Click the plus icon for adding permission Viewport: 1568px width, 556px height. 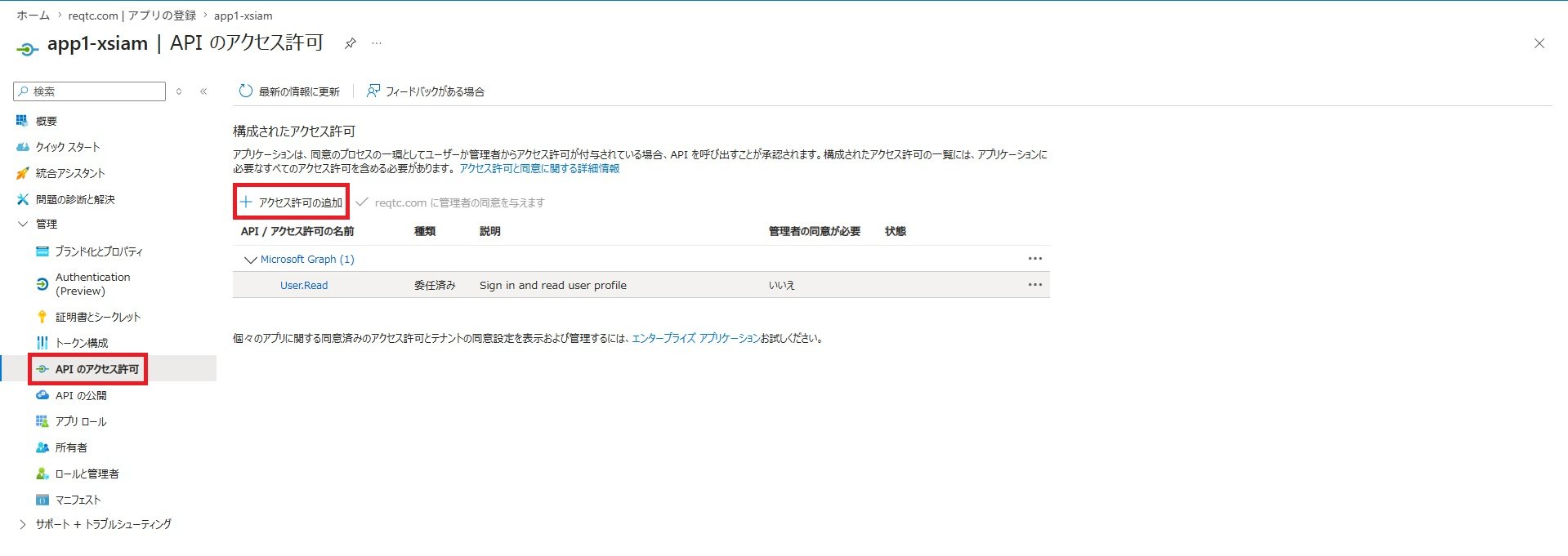(x=246, y=202)
